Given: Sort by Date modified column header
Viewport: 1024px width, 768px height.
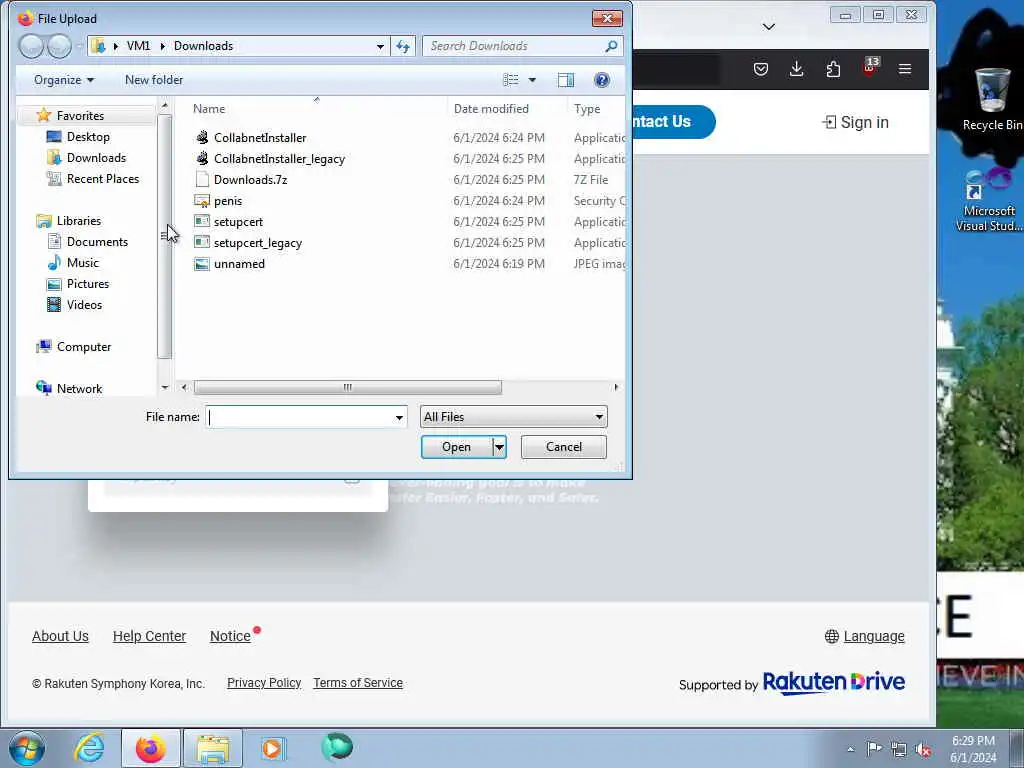Looking at the screenshot, I should 491,109.
